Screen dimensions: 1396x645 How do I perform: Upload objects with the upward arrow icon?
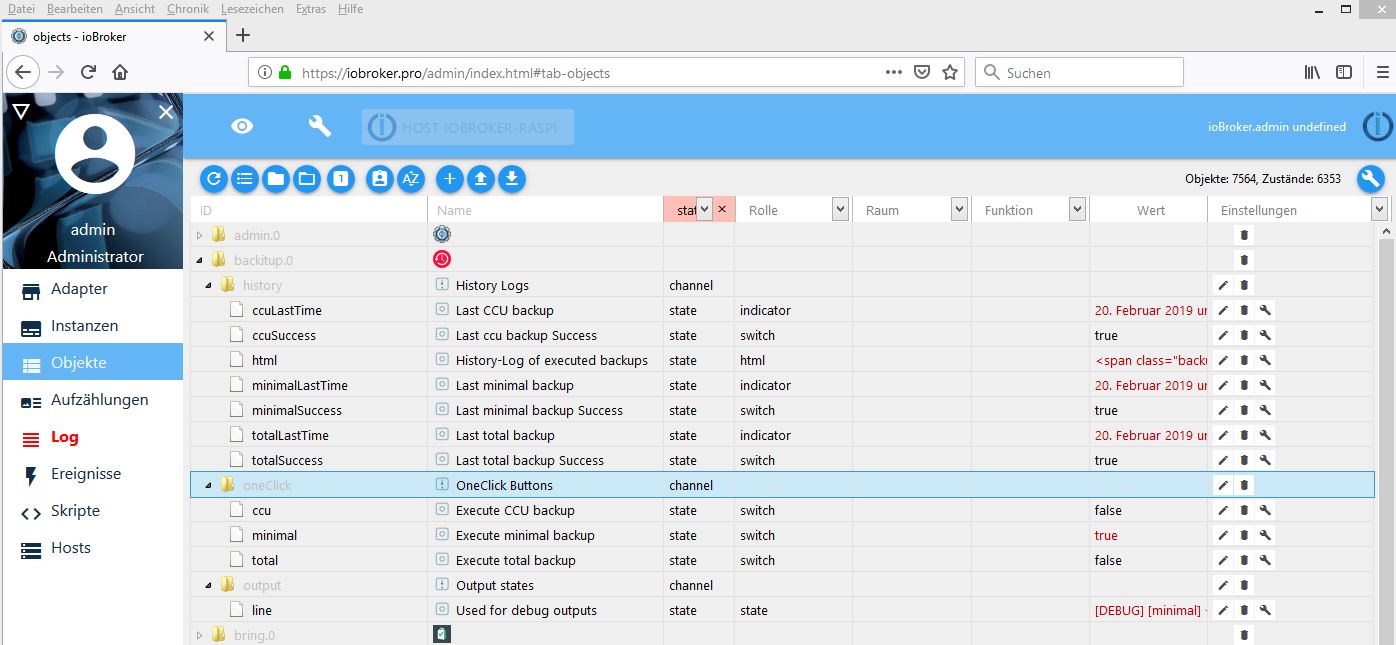tap(481, 179)
